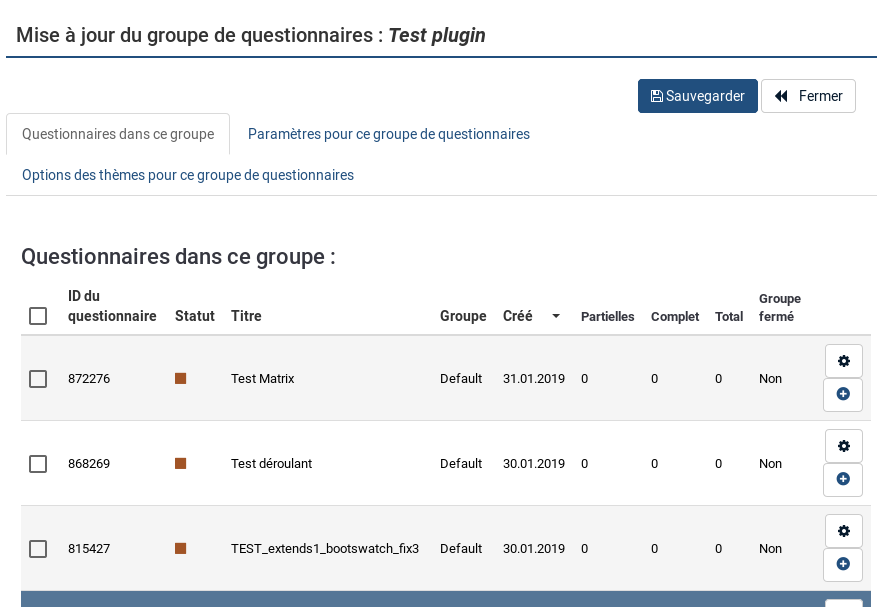Image resolution: width=877 pixels, height=607 pixels.
Task: Click status square of Test Matrix survey
Action: pos(181,379)
